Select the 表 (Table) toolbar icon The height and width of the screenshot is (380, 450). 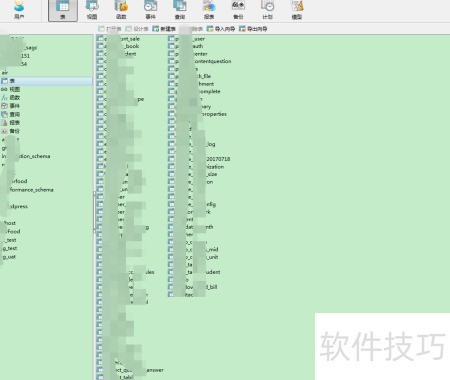click(x=63, y=10)
